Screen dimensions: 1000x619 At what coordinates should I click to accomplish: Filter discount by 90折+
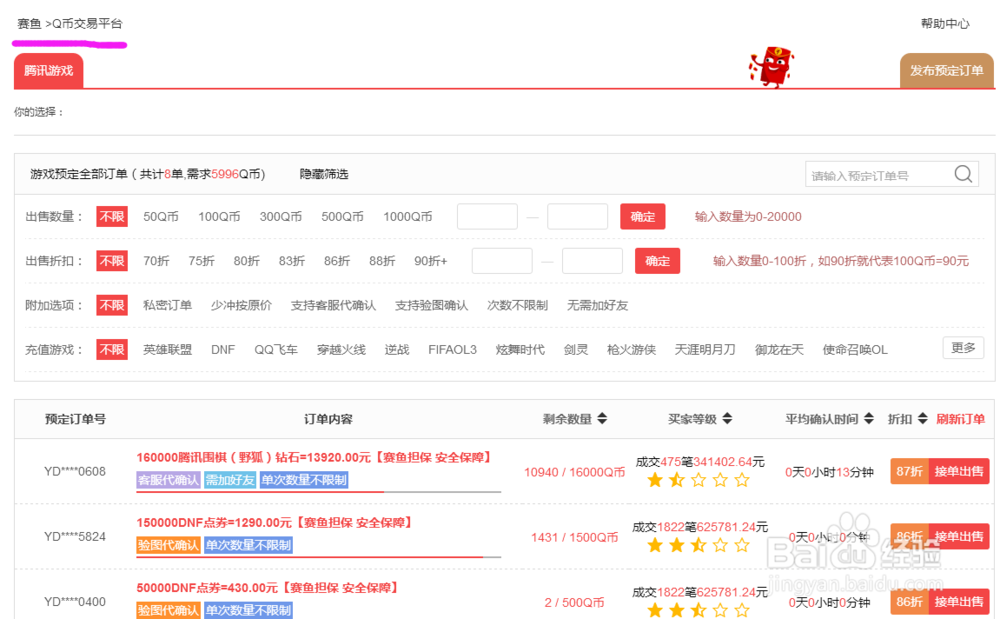[x=430, y=261]
